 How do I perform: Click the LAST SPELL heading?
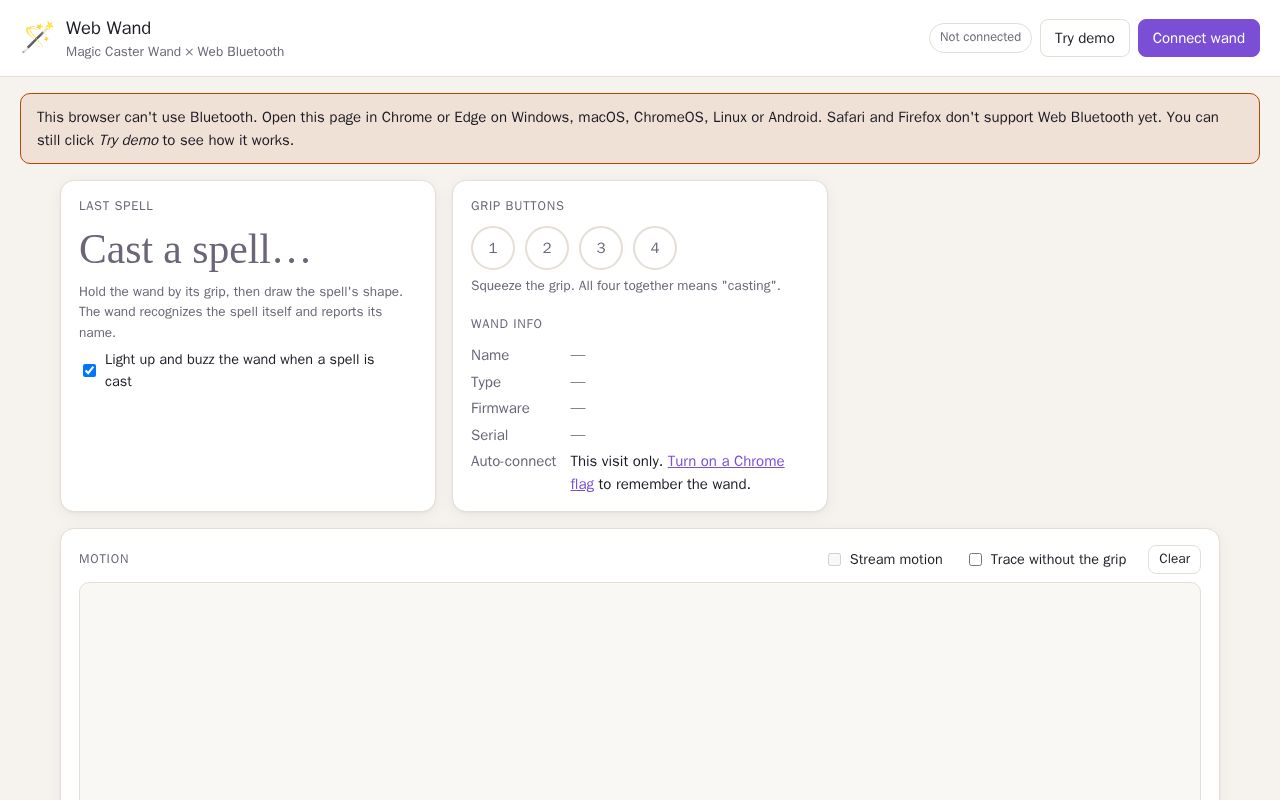(x=116, y=206)
